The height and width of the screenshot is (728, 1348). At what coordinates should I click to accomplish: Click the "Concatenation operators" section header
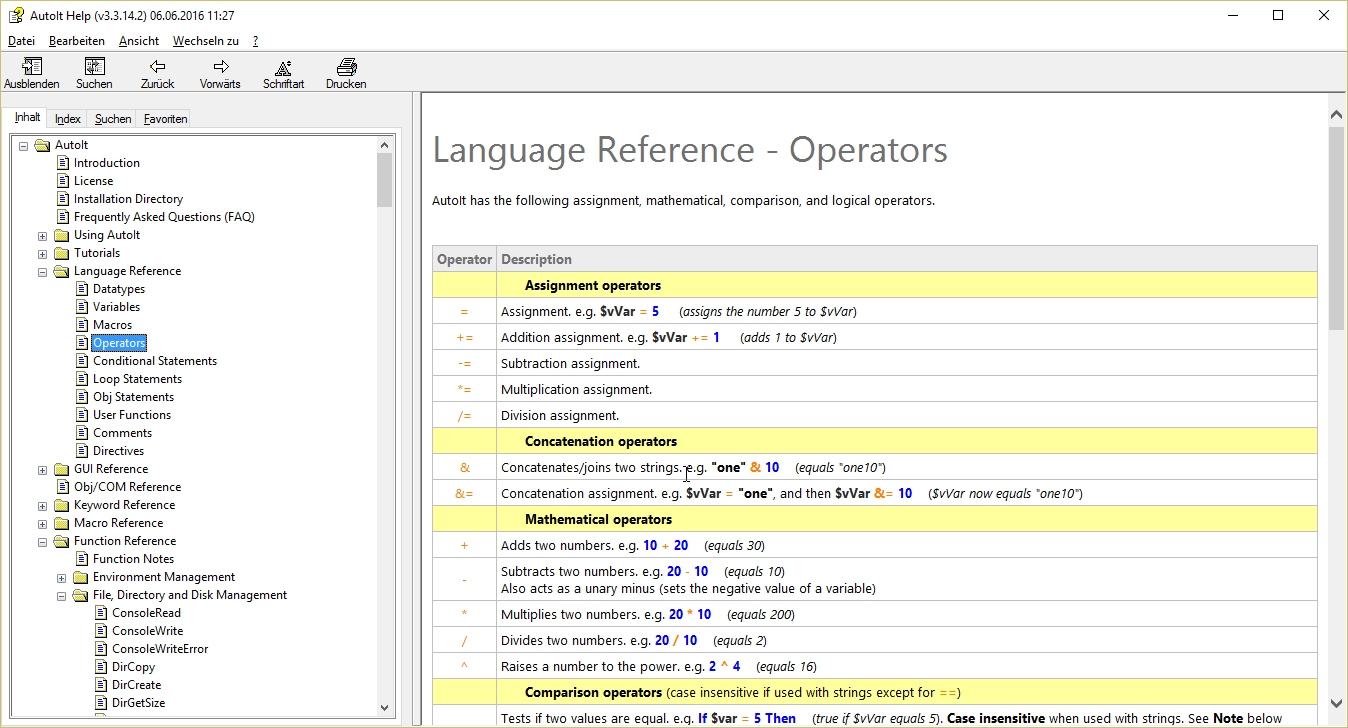(x=601, y=441)
